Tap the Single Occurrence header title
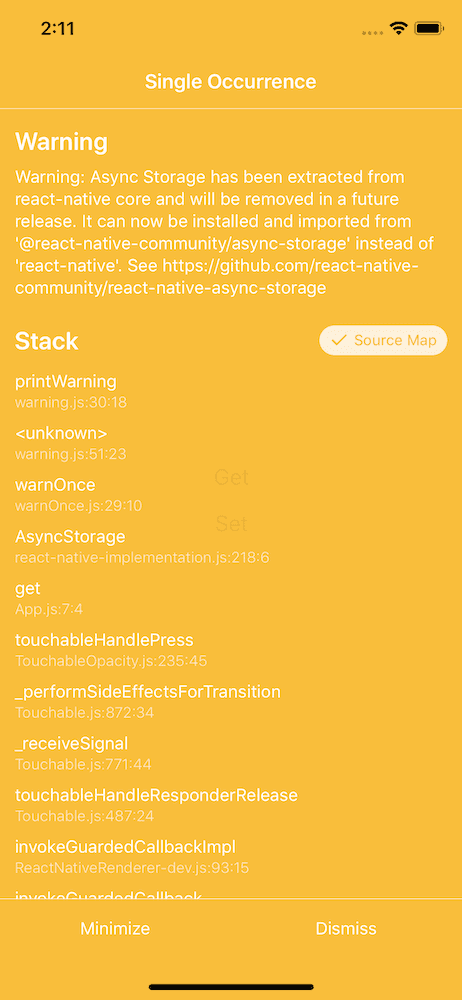462x1000 pixels. 230,82
